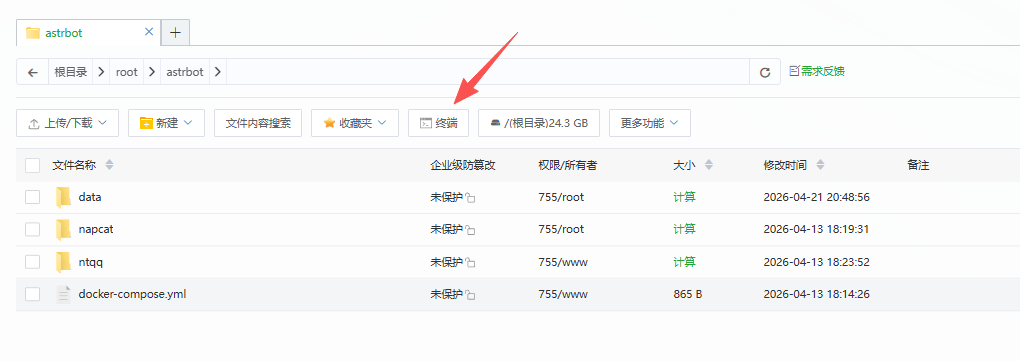Expand chevron after root breadcrumb

click(x=152, y=72)
